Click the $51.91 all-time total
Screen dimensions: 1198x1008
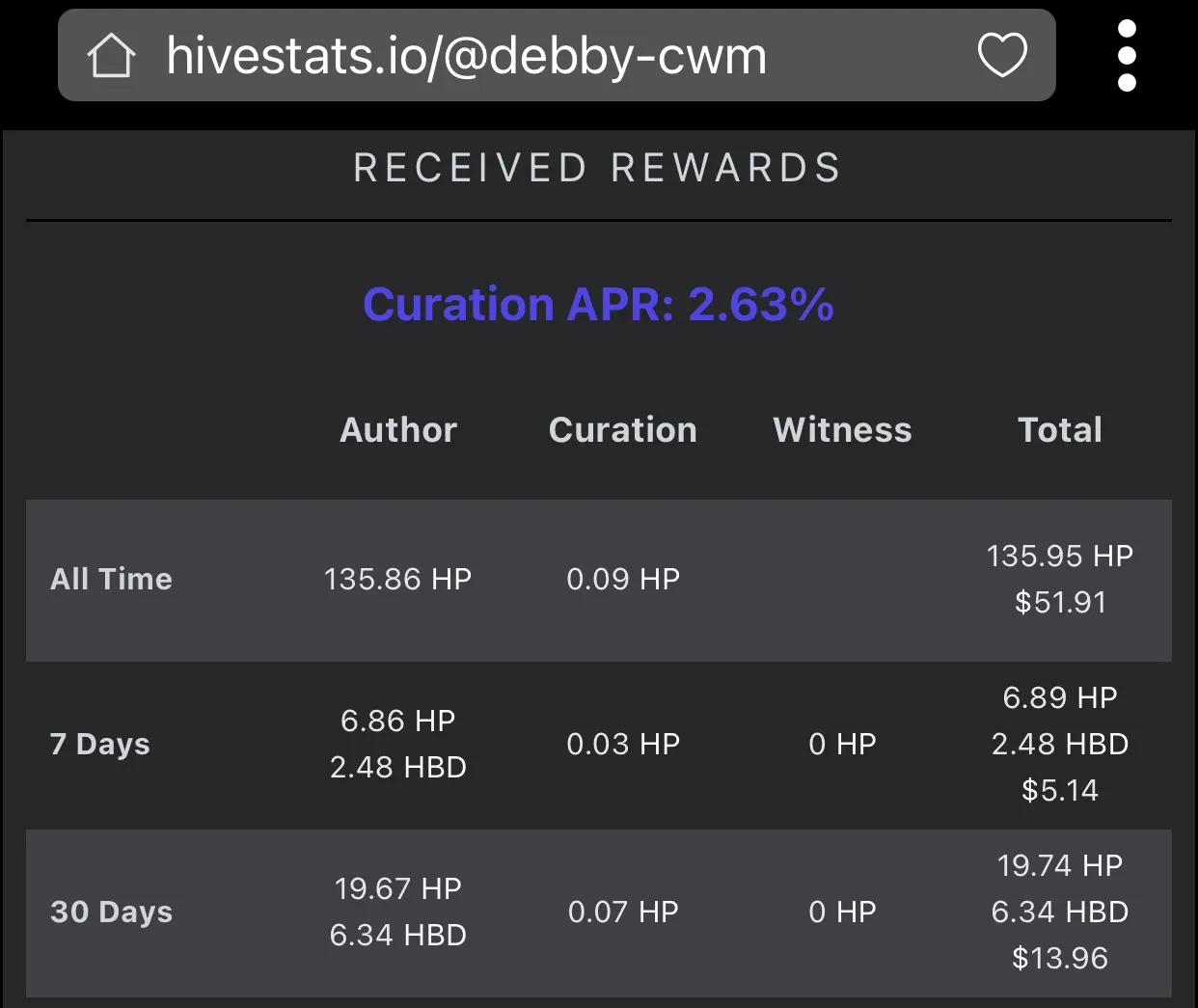[1060, 603]
